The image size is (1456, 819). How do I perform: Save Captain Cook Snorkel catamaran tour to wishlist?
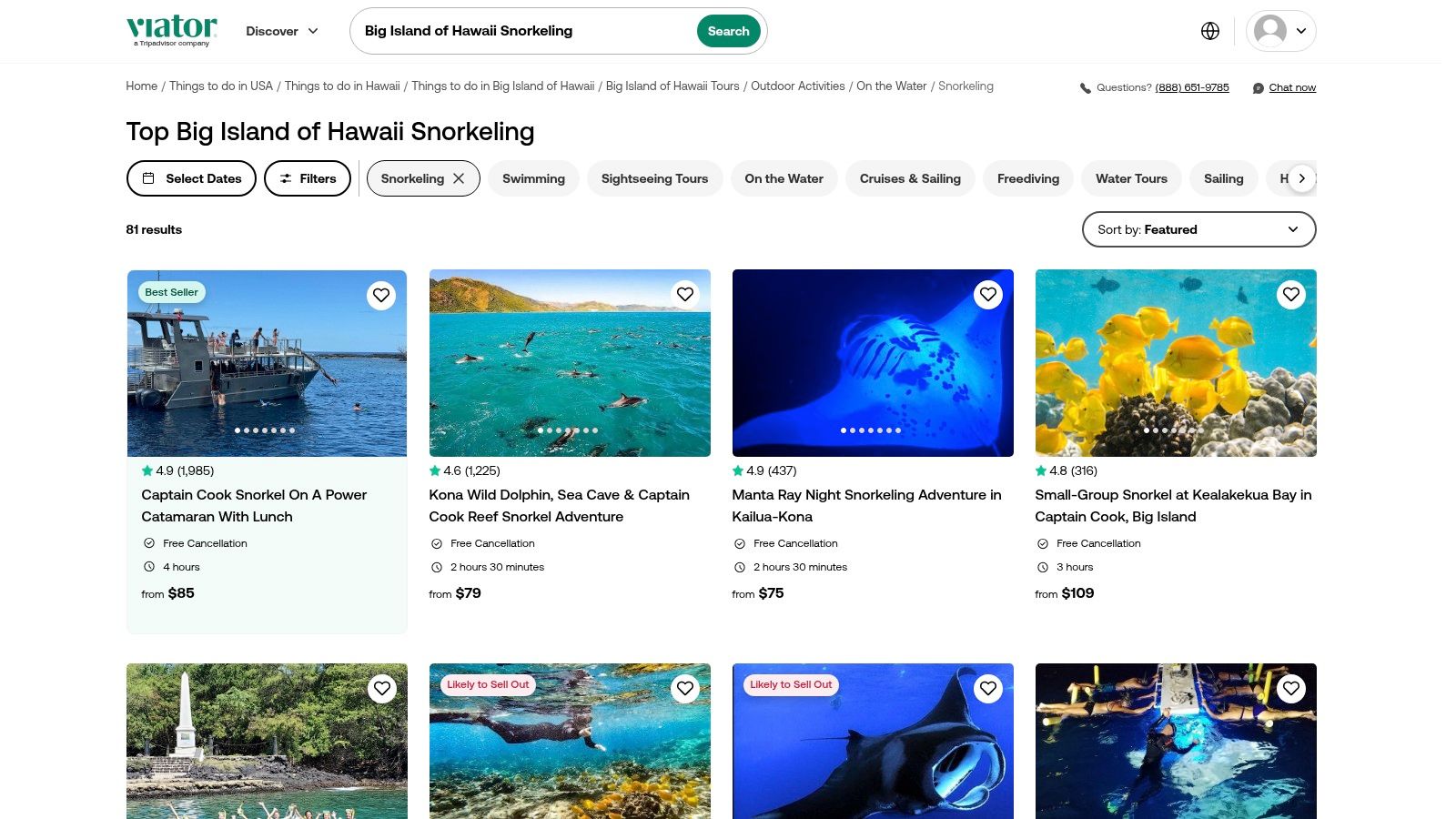pyautogui.click(x=381, y=295)
